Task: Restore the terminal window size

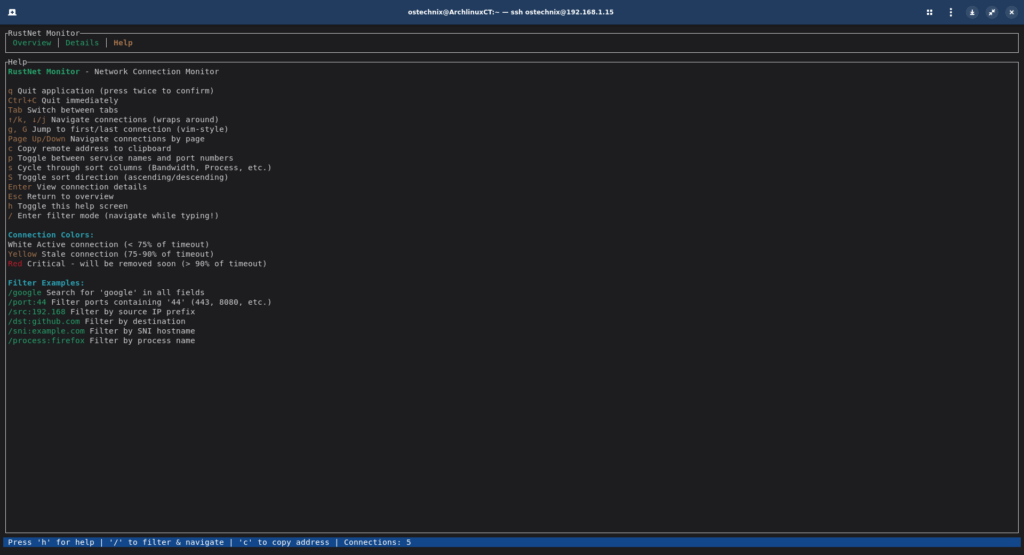Action: tap(992, 12)
